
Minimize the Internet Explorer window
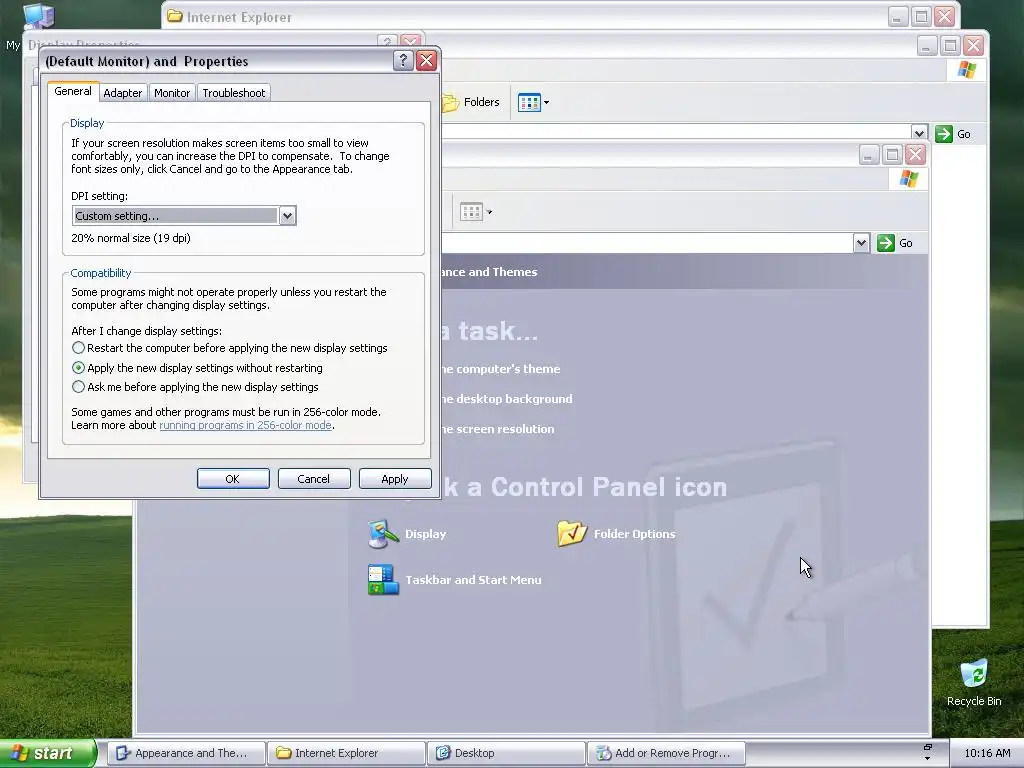(x=898, y=16)
